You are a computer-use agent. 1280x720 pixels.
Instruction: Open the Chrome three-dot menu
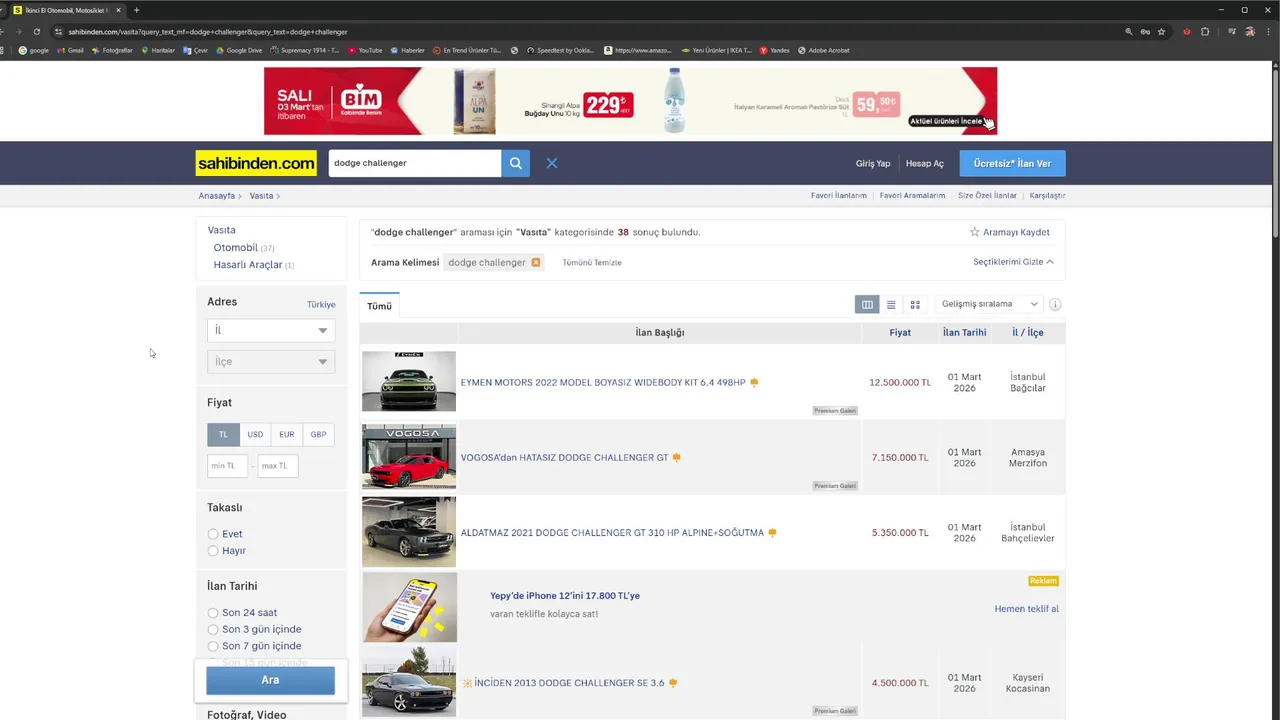pyautogui.click(x=1267, y=31)
